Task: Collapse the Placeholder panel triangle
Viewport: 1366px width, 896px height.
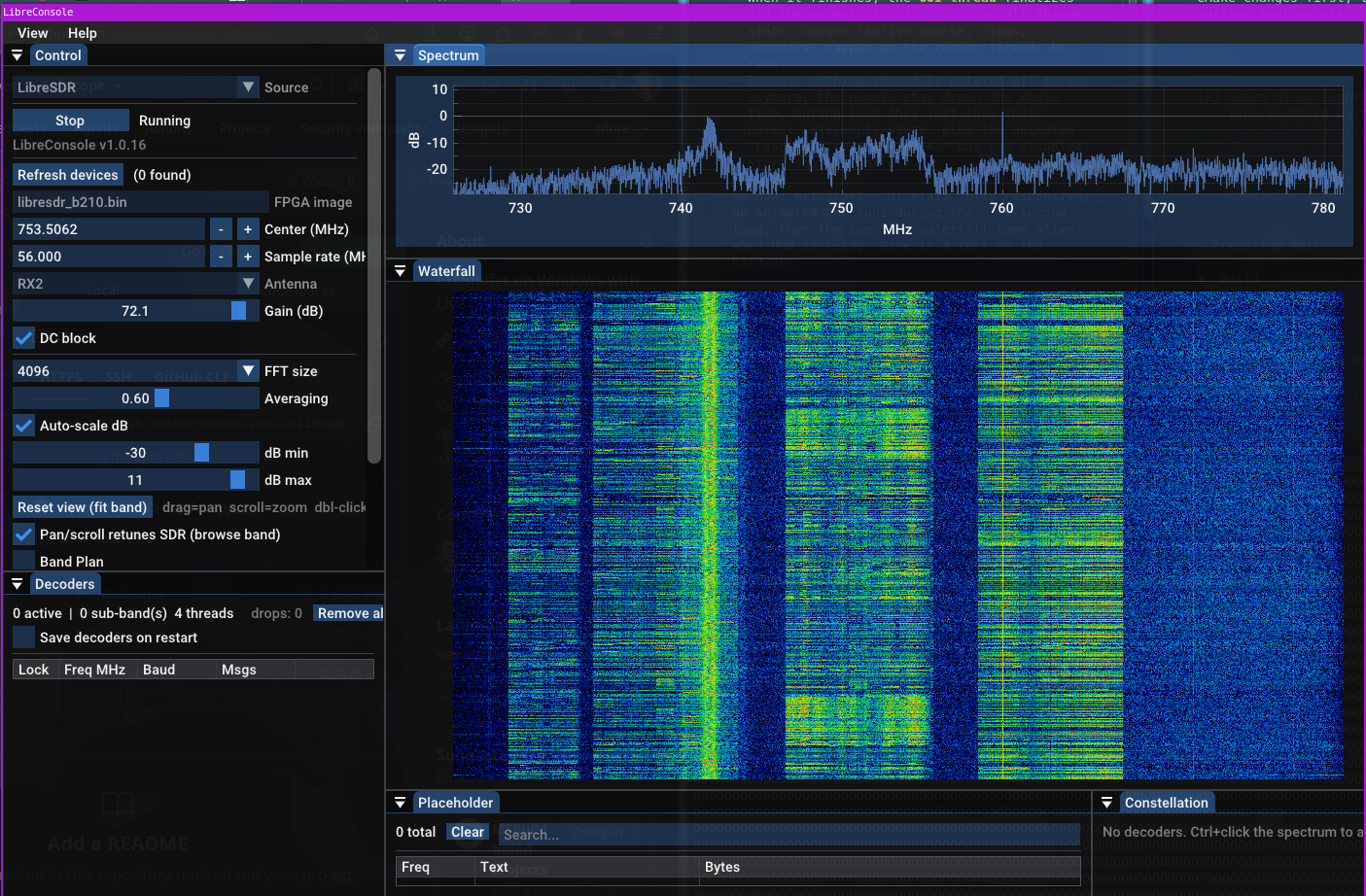Action: coord(400,803)
